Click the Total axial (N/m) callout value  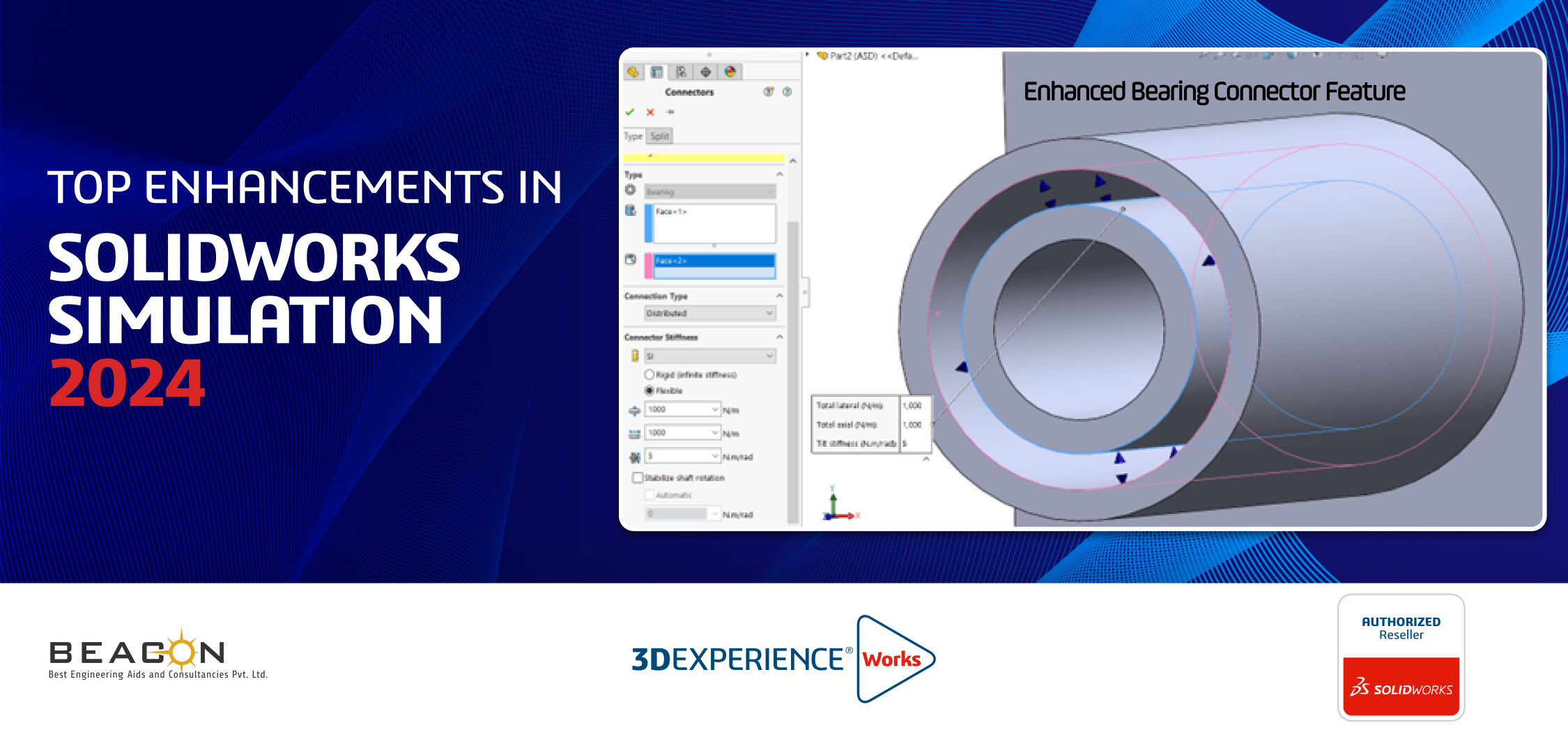912,425
